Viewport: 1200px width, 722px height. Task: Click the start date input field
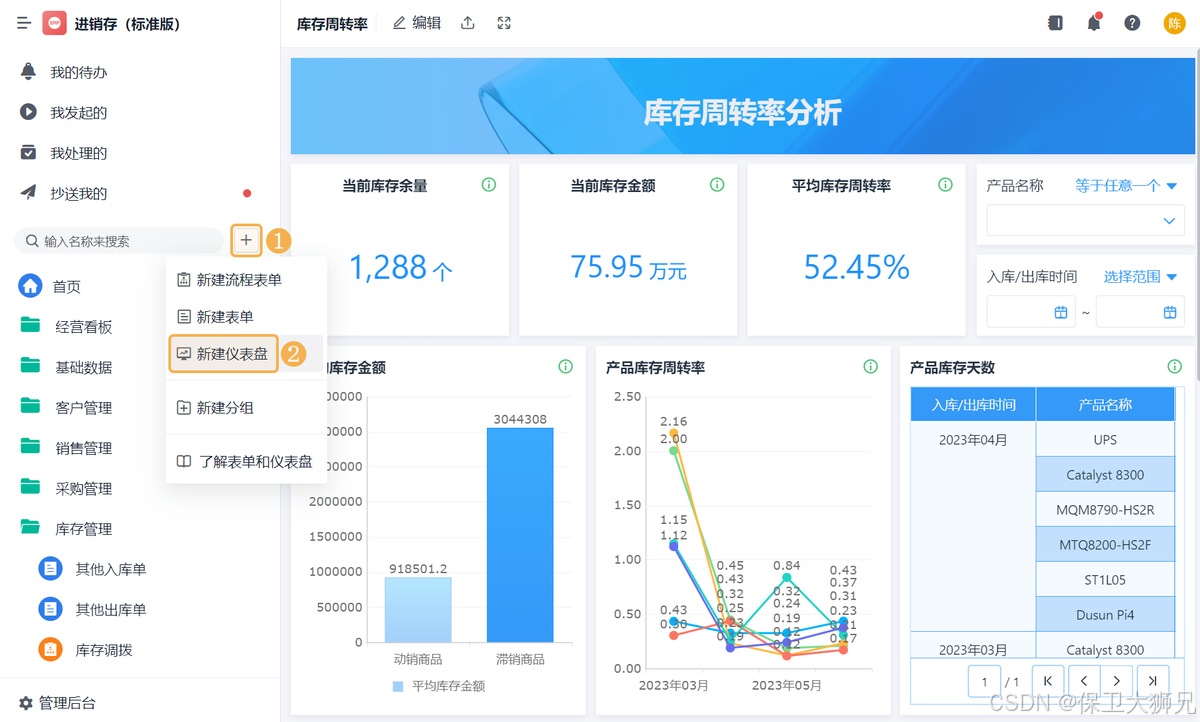pyautogui.click(x=1031, y=312)
